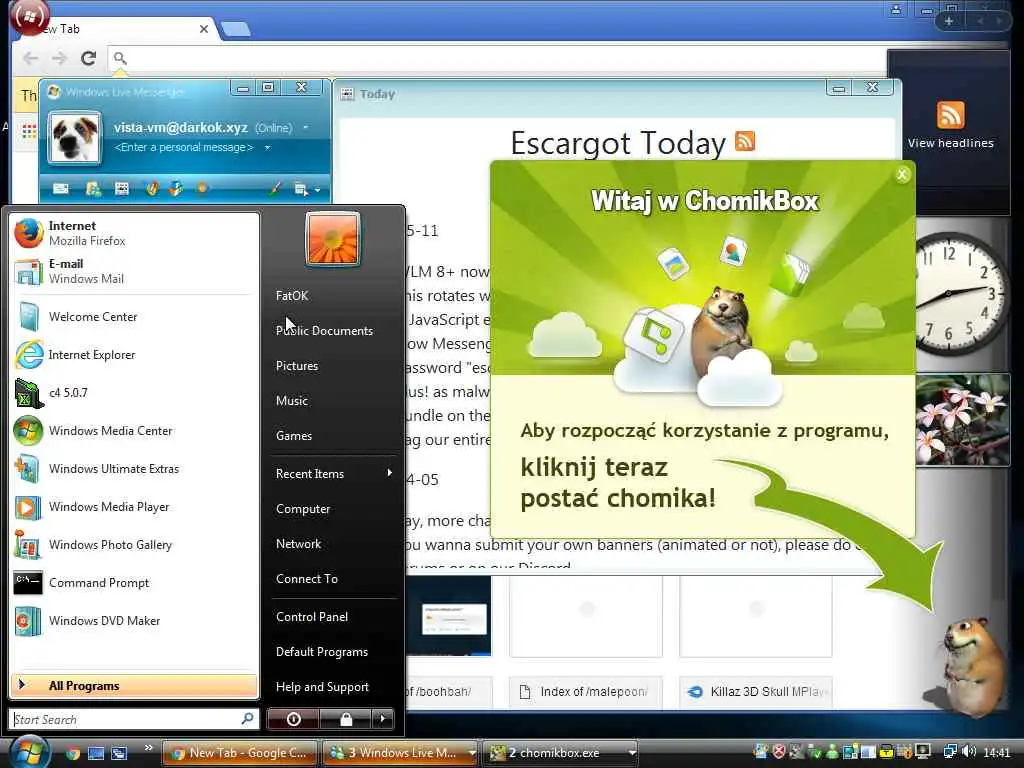This screenshot has height=768, width=1024.
Task: Launch Internet Explorer from Start menu
Action: coord(134,355)
